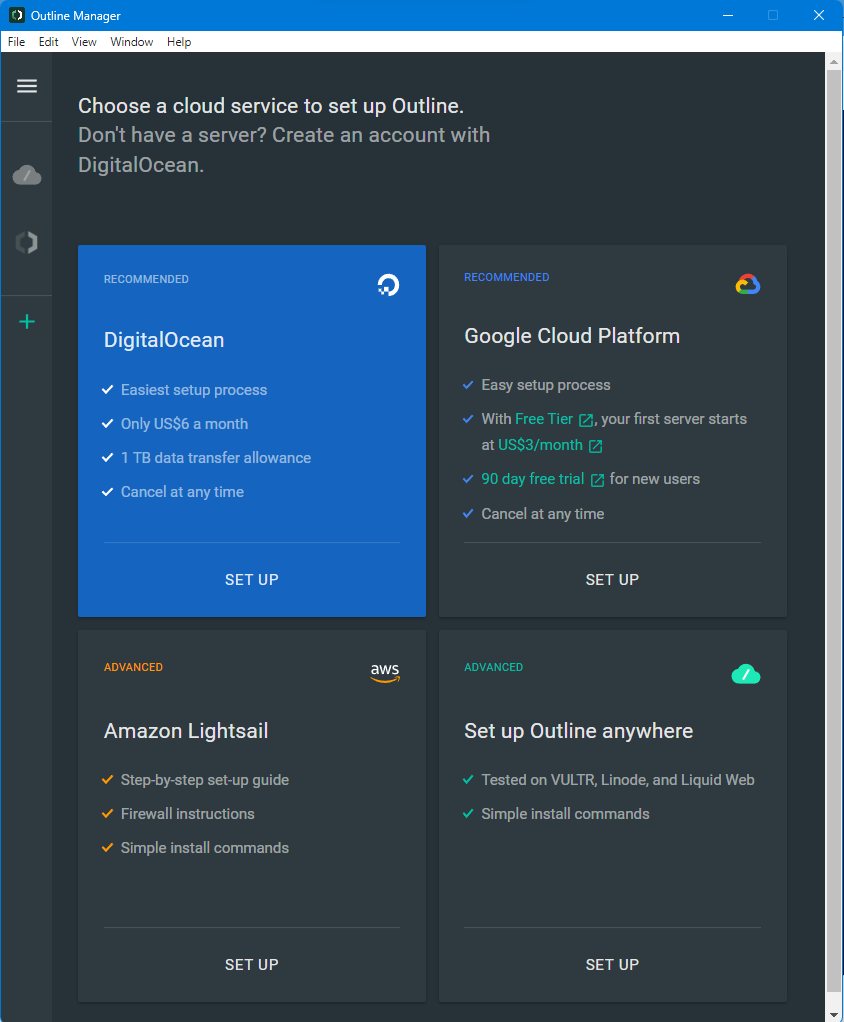Open the Edit menu

48,41
